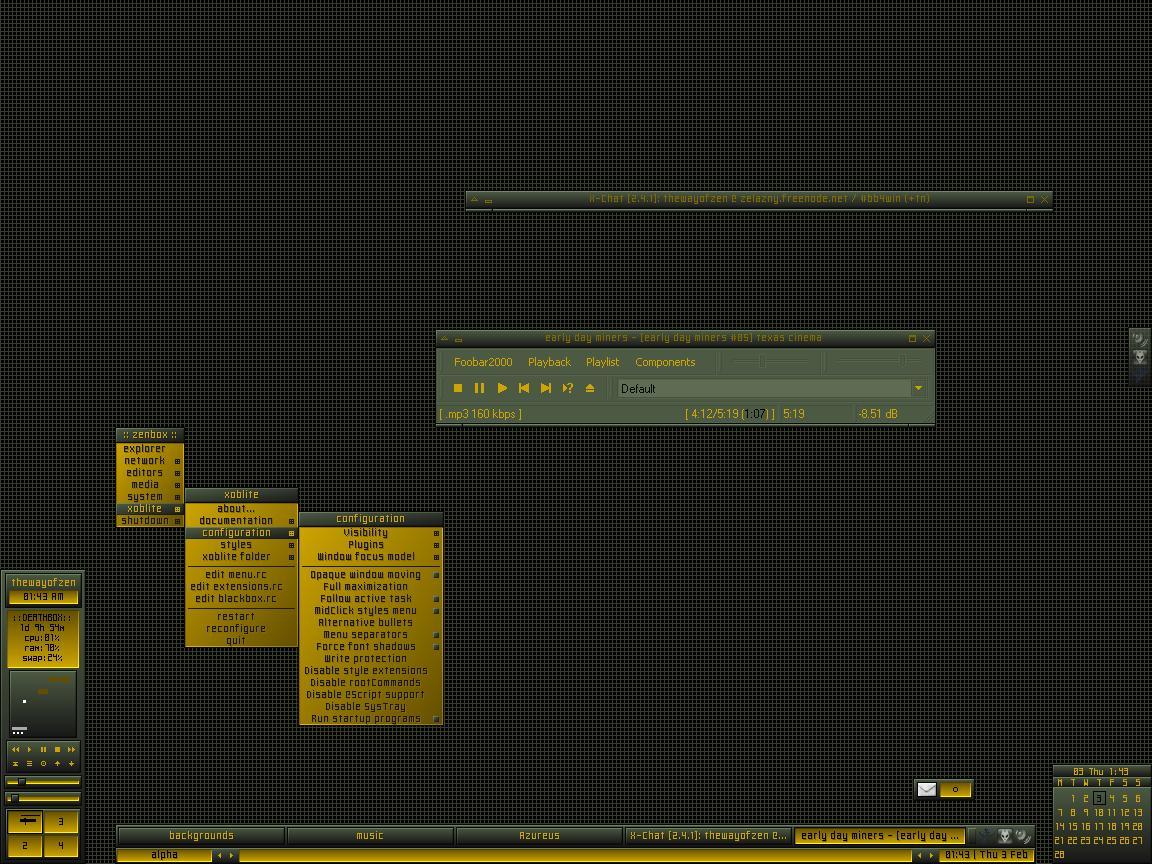Toggle Opaque window moving option
The height and width of the screenshot is (864, 1152).
(365, 575)
